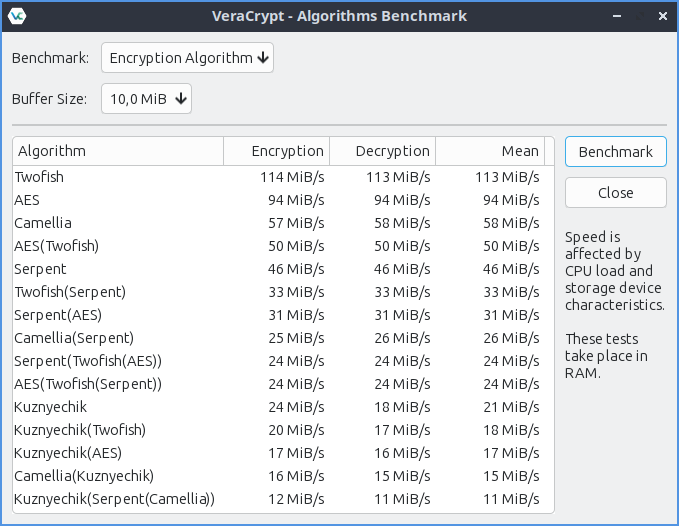679x526 pixels.
Task: Click Camellia(Kuznyechik) encryption value 16 MiB/s
Action: pyautogui.click(x=296, y=476)
